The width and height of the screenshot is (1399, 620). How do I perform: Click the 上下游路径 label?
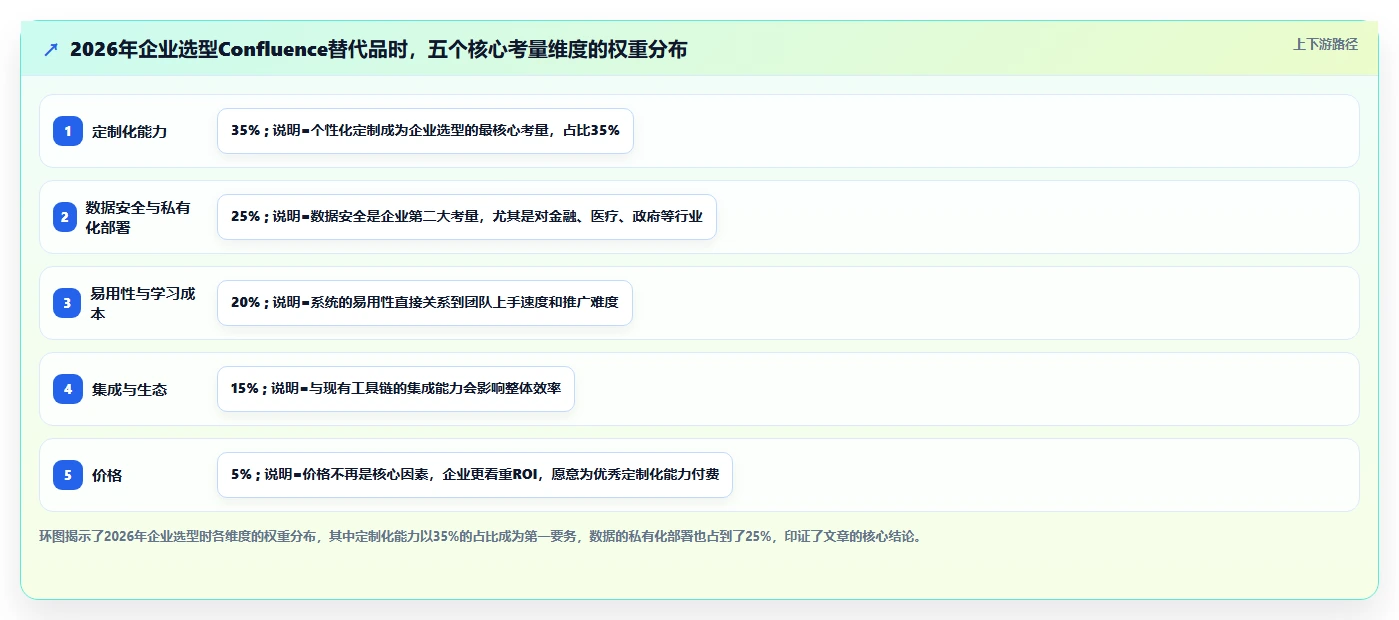(x=1325, y=44)
